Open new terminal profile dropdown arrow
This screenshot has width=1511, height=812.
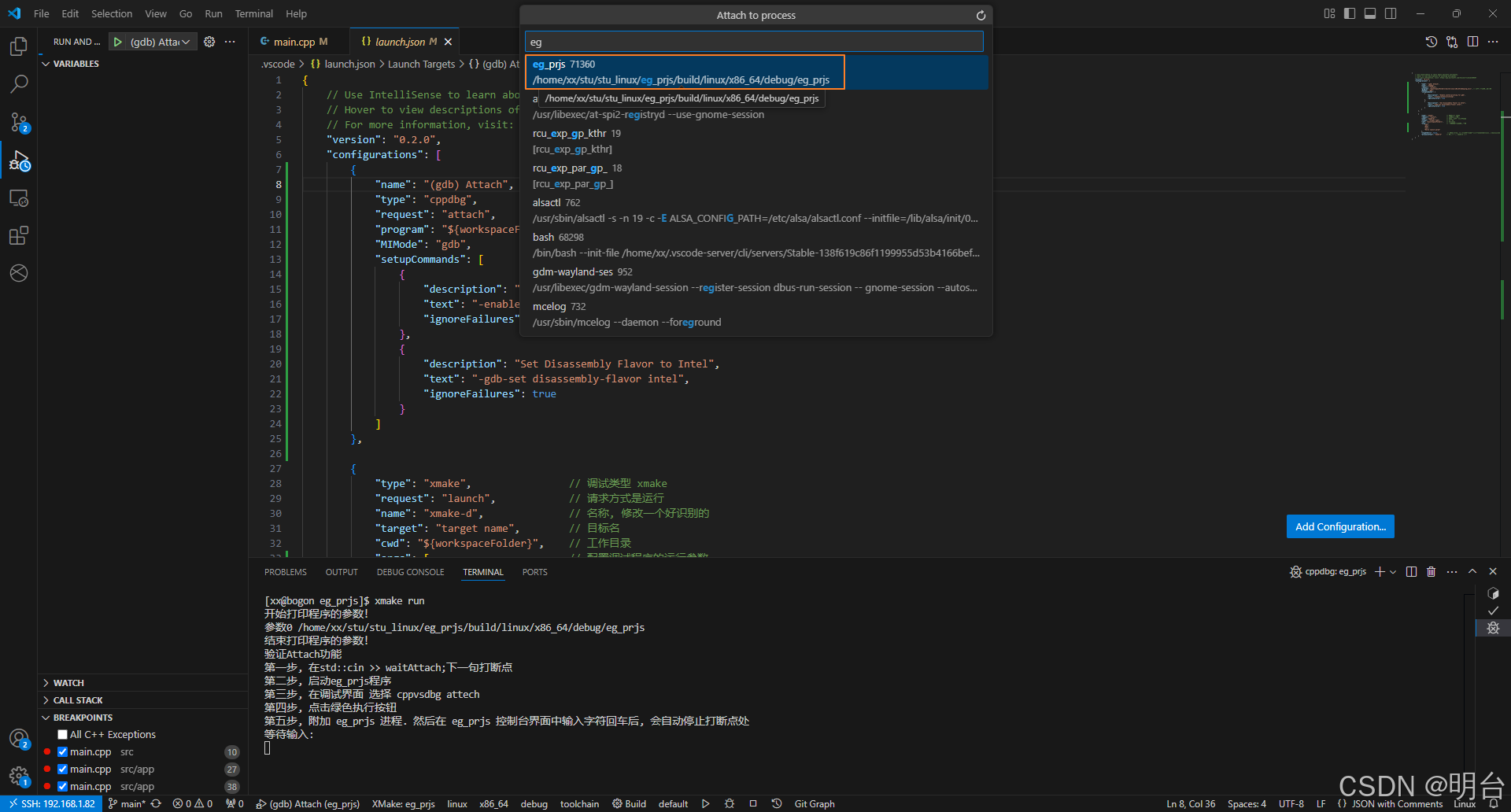1393,572
